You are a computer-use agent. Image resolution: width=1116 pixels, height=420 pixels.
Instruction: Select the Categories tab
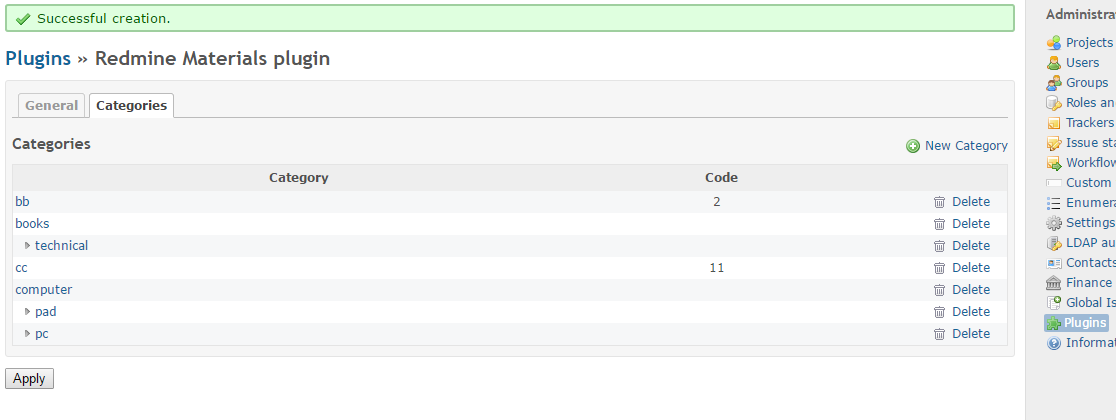(x=132, y=105)
